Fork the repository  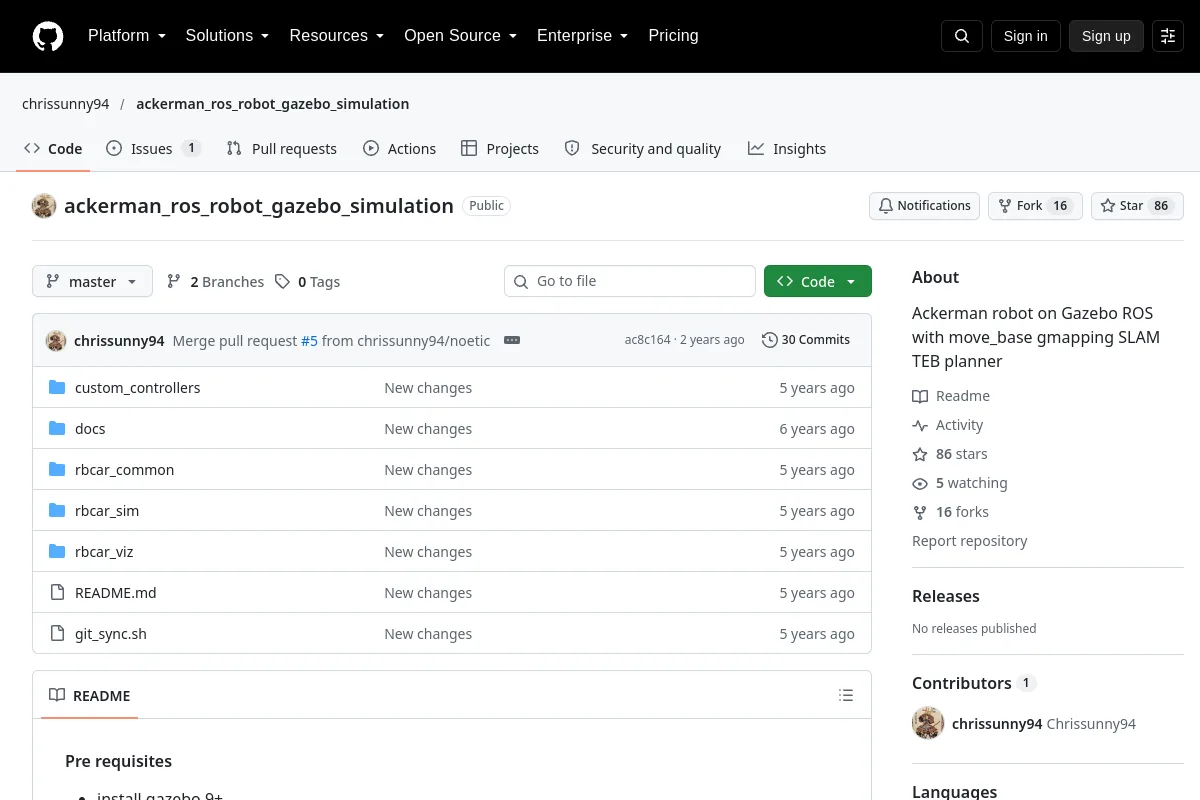click(x=1035, y=206)
